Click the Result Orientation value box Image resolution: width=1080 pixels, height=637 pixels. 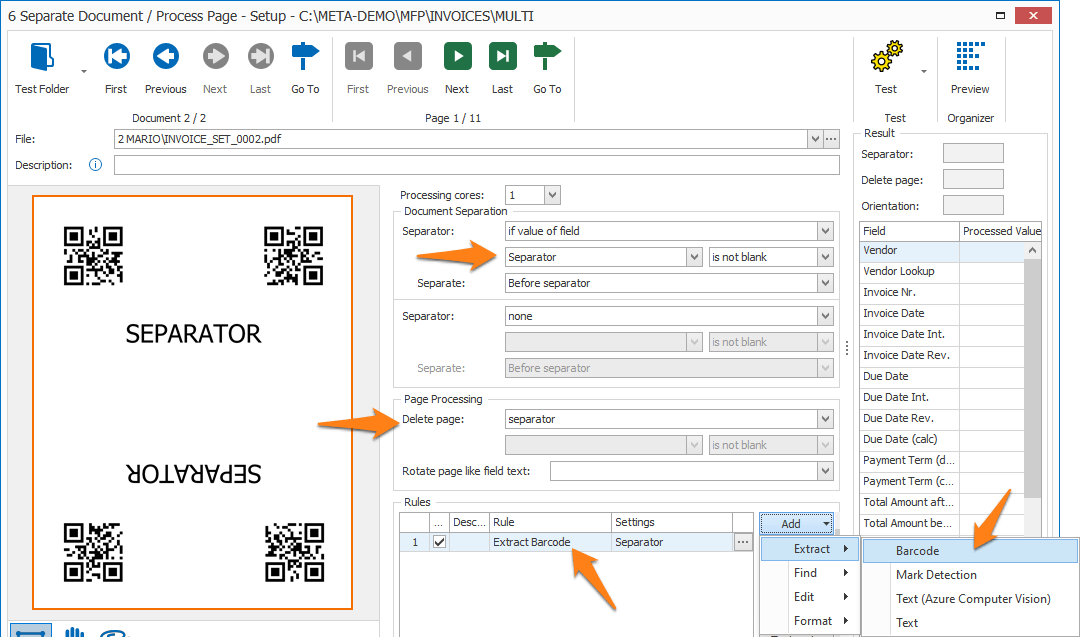click(973, 205)
